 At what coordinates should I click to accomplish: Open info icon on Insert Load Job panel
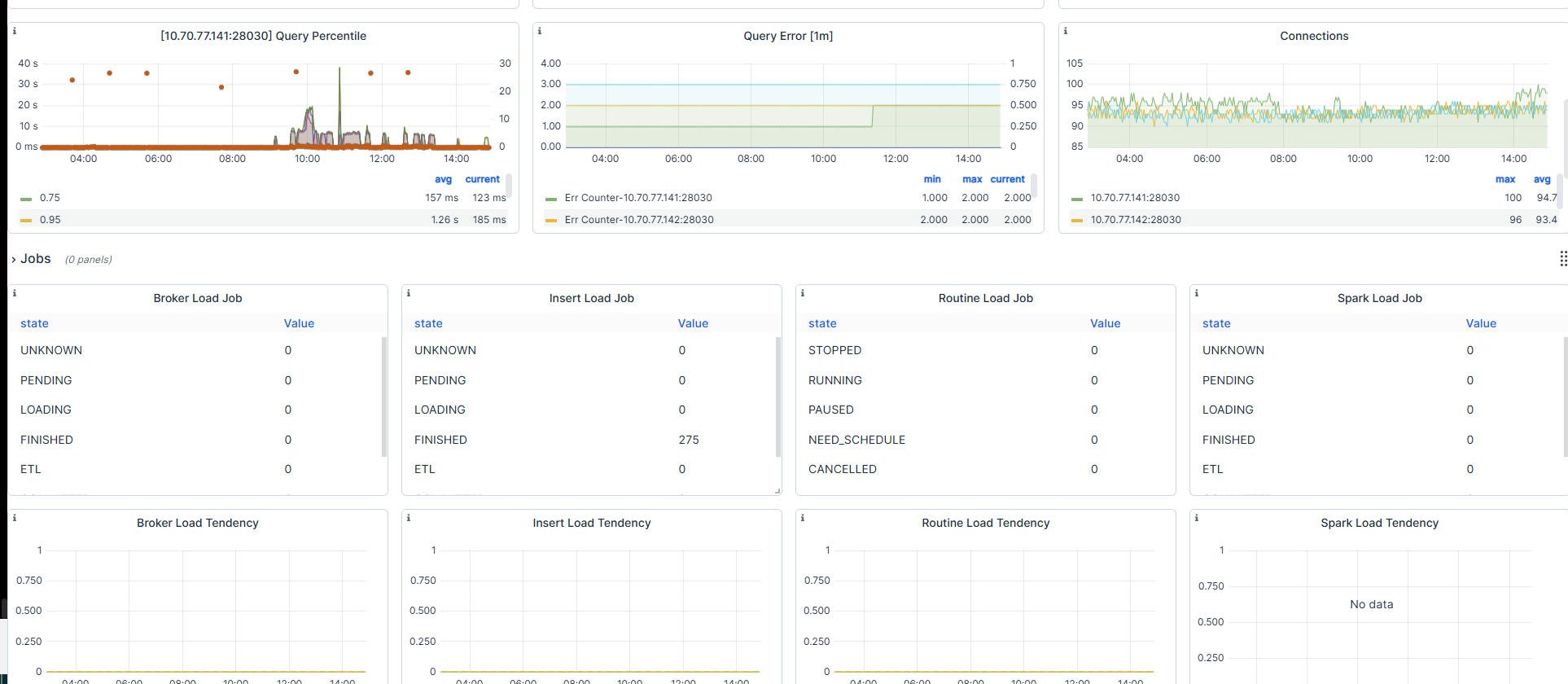pos(409,293)
